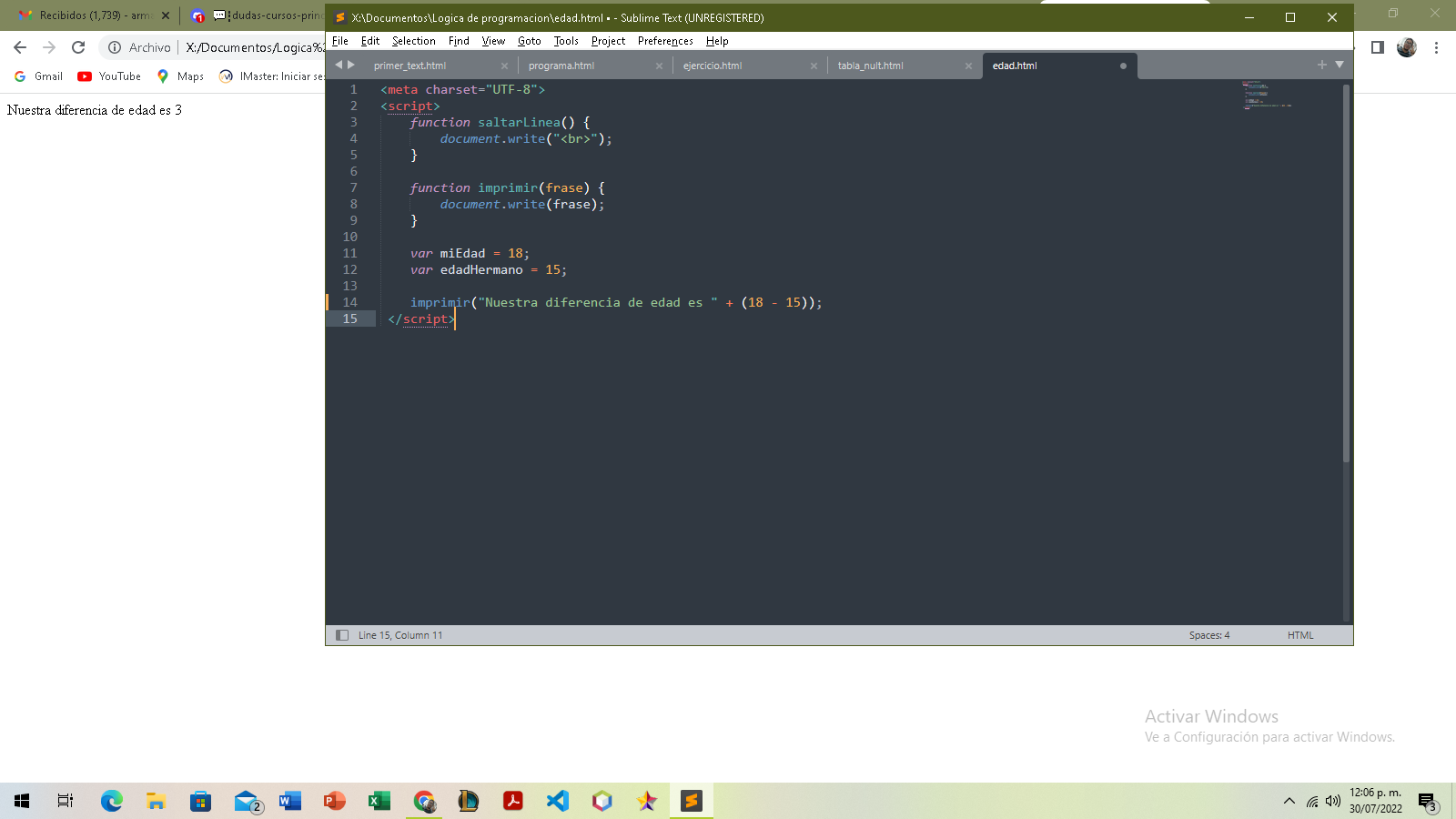The image size is (1456, 819).
Task: Close the tabla_nult.html tab
Action: coord(968,66)
